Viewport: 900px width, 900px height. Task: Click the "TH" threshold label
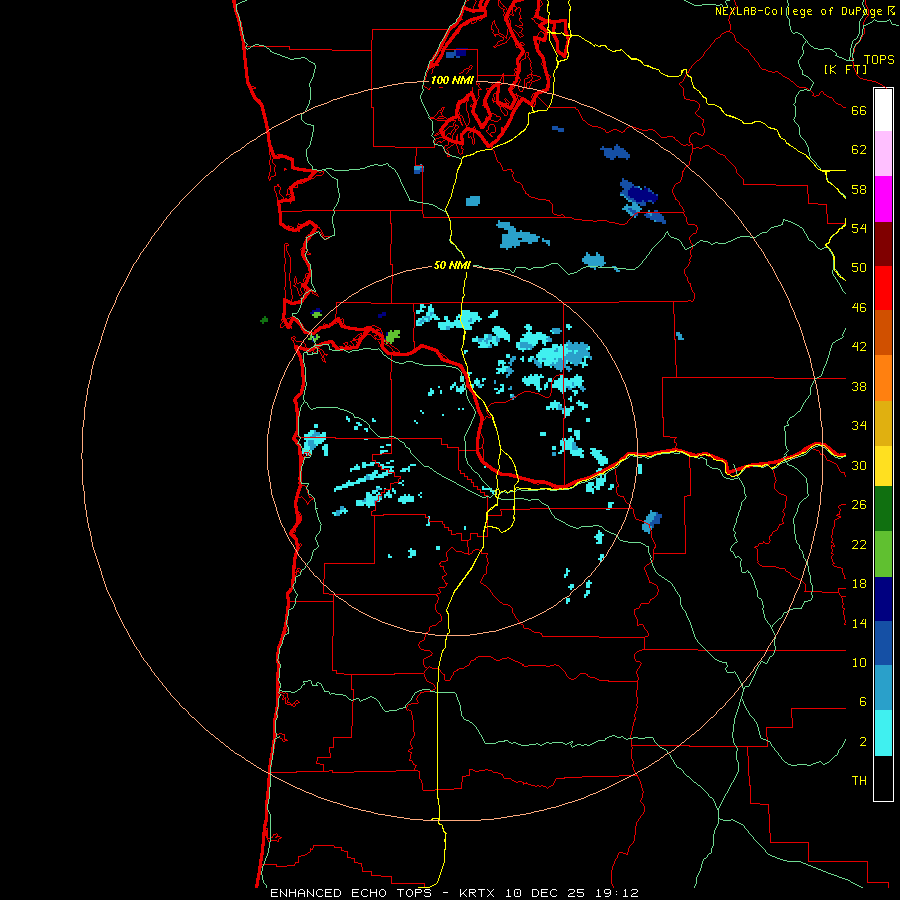tap(859, 781)
